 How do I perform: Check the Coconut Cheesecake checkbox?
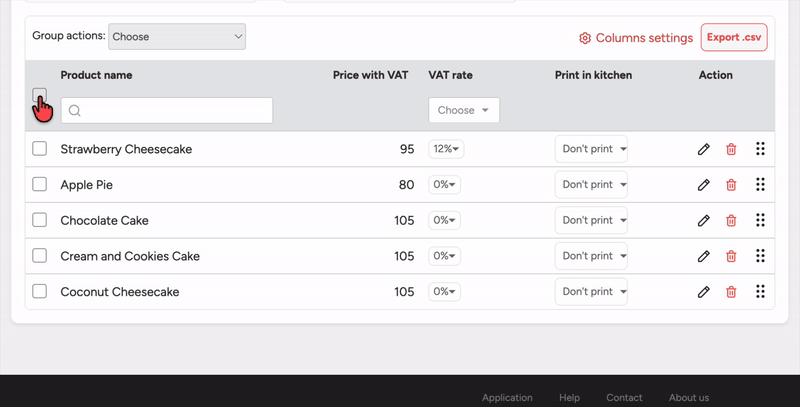[x=40, y=292]
